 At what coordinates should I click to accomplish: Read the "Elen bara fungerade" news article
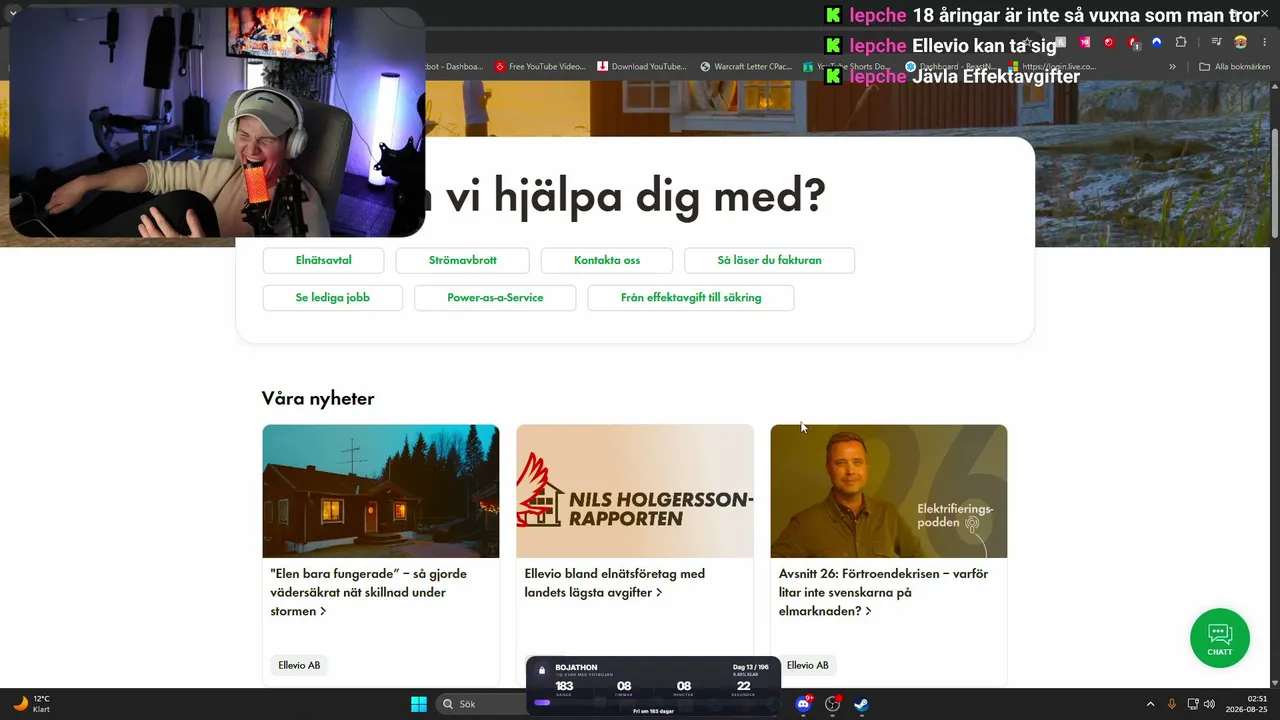[x=369, y=592]
